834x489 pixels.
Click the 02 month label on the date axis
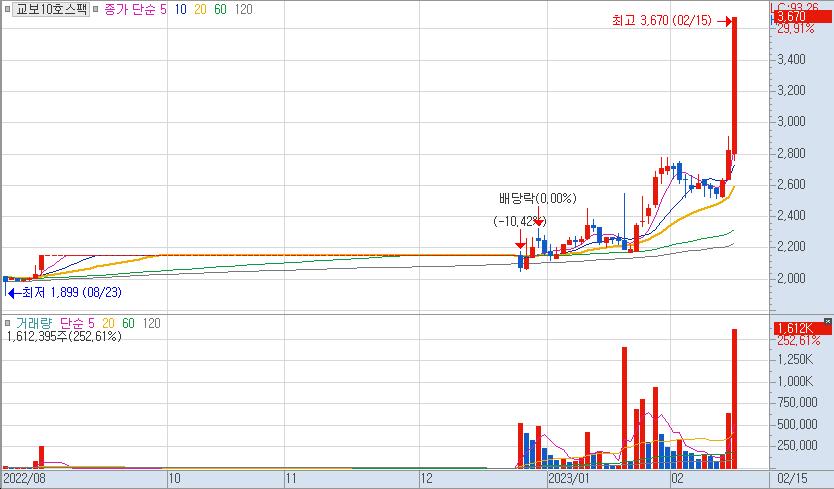677,478
